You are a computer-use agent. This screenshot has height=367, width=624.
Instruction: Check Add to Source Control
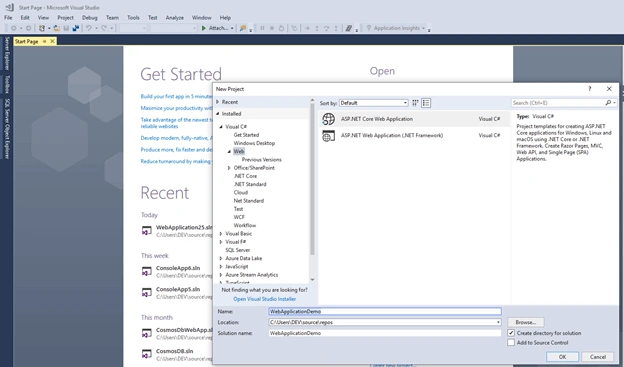511,342
